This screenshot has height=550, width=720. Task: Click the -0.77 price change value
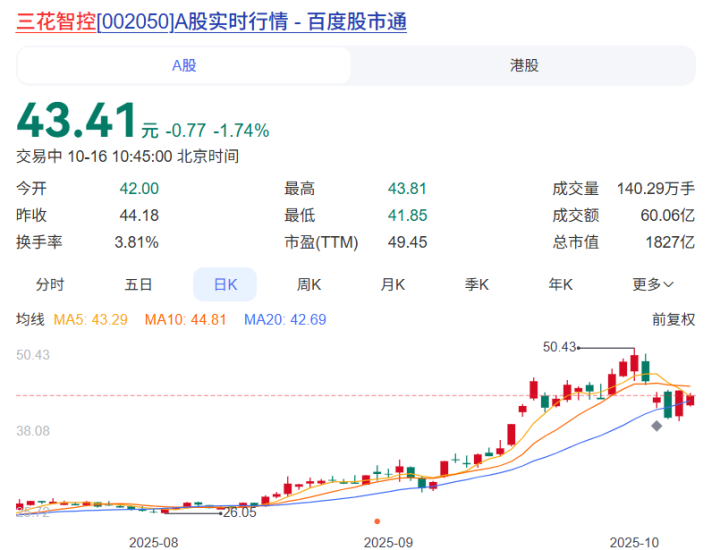pos(186,130)
